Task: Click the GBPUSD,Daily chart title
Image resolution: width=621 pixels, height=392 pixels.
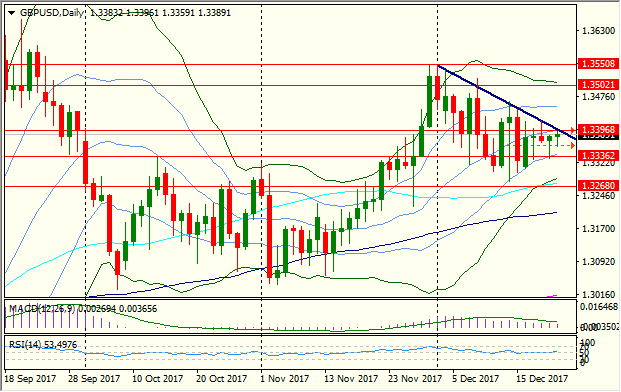Action: (x=51, y=13)
